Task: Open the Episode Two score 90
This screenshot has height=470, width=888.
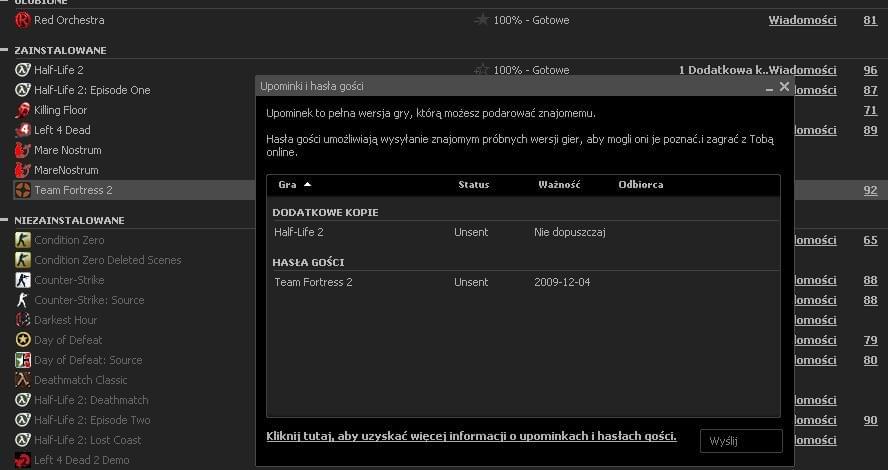Action: point(870,420)
